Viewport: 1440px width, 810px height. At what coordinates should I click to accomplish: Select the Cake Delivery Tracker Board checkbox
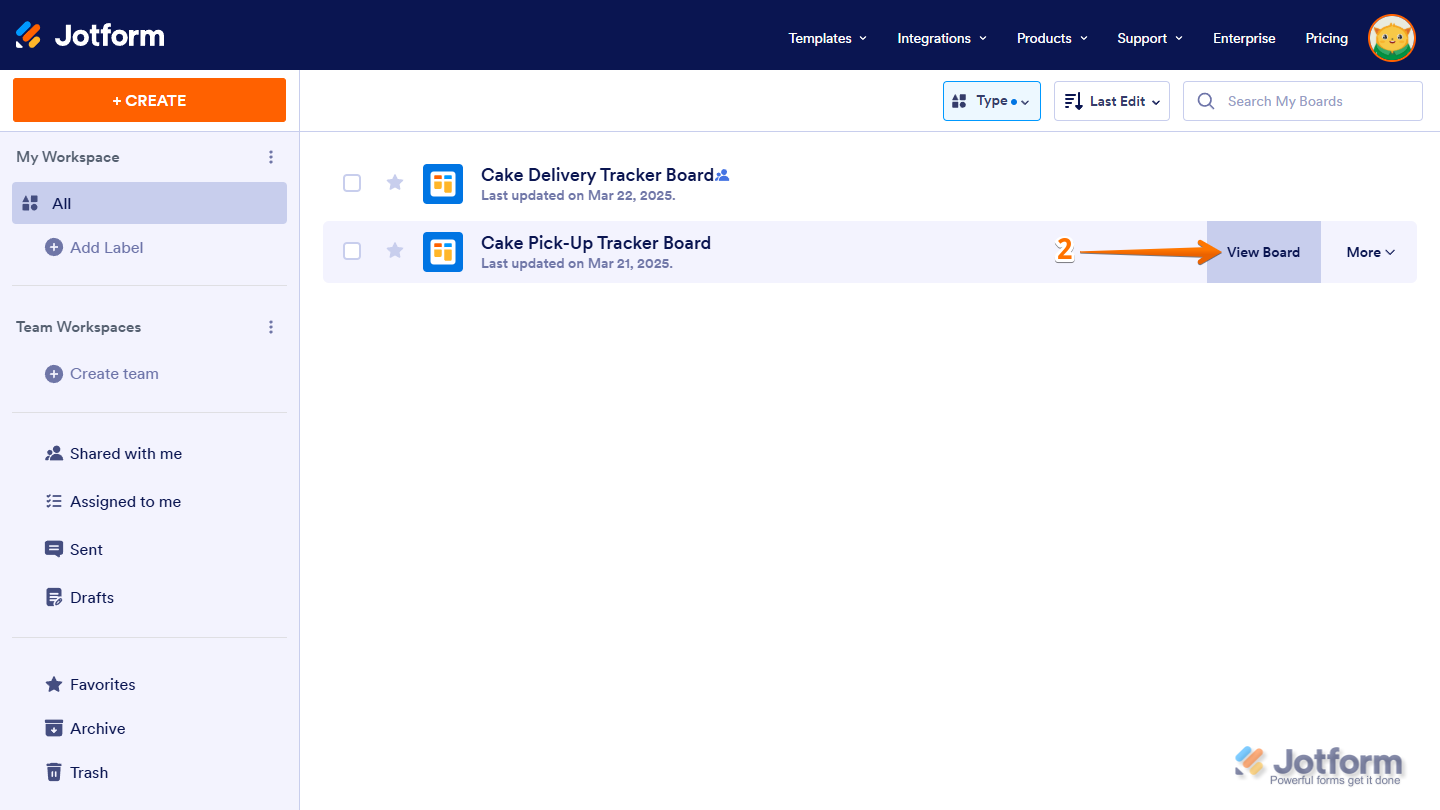(352, 183)
